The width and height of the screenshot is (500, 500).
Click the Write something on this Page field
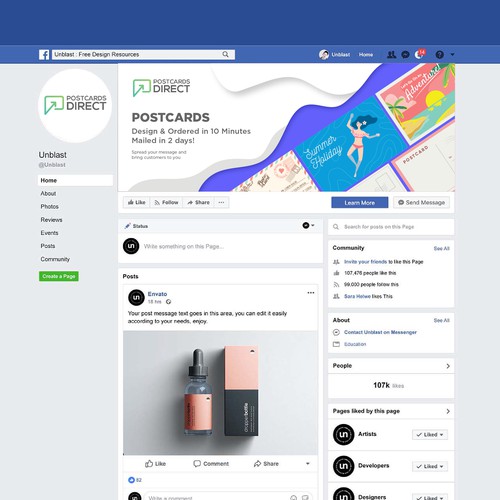(x=184, y=247)
